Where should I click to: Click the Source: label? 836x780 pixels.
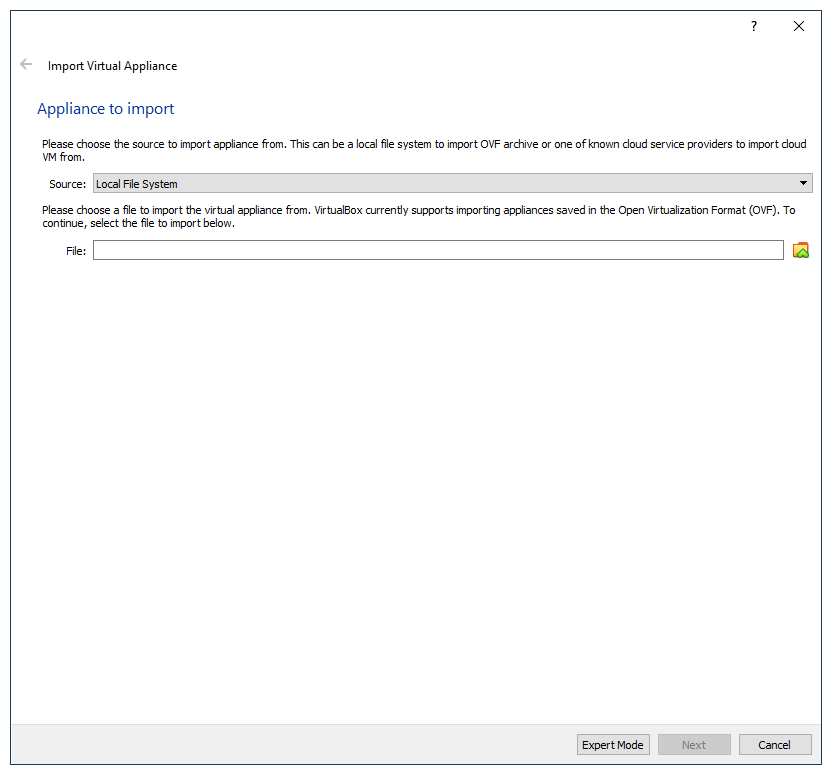pyautogui.click(x=67, y=184)
